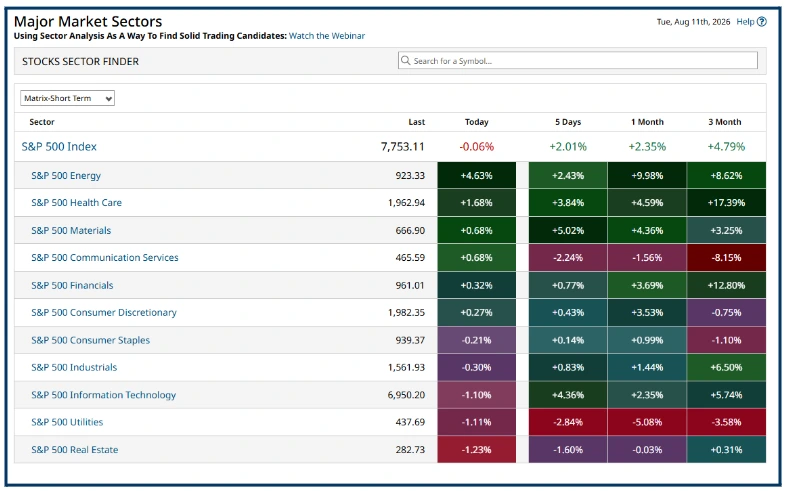Click Information Technology last value 6,950.20
This screenshot has height=491, width=787.
click(x=406, y=395)
